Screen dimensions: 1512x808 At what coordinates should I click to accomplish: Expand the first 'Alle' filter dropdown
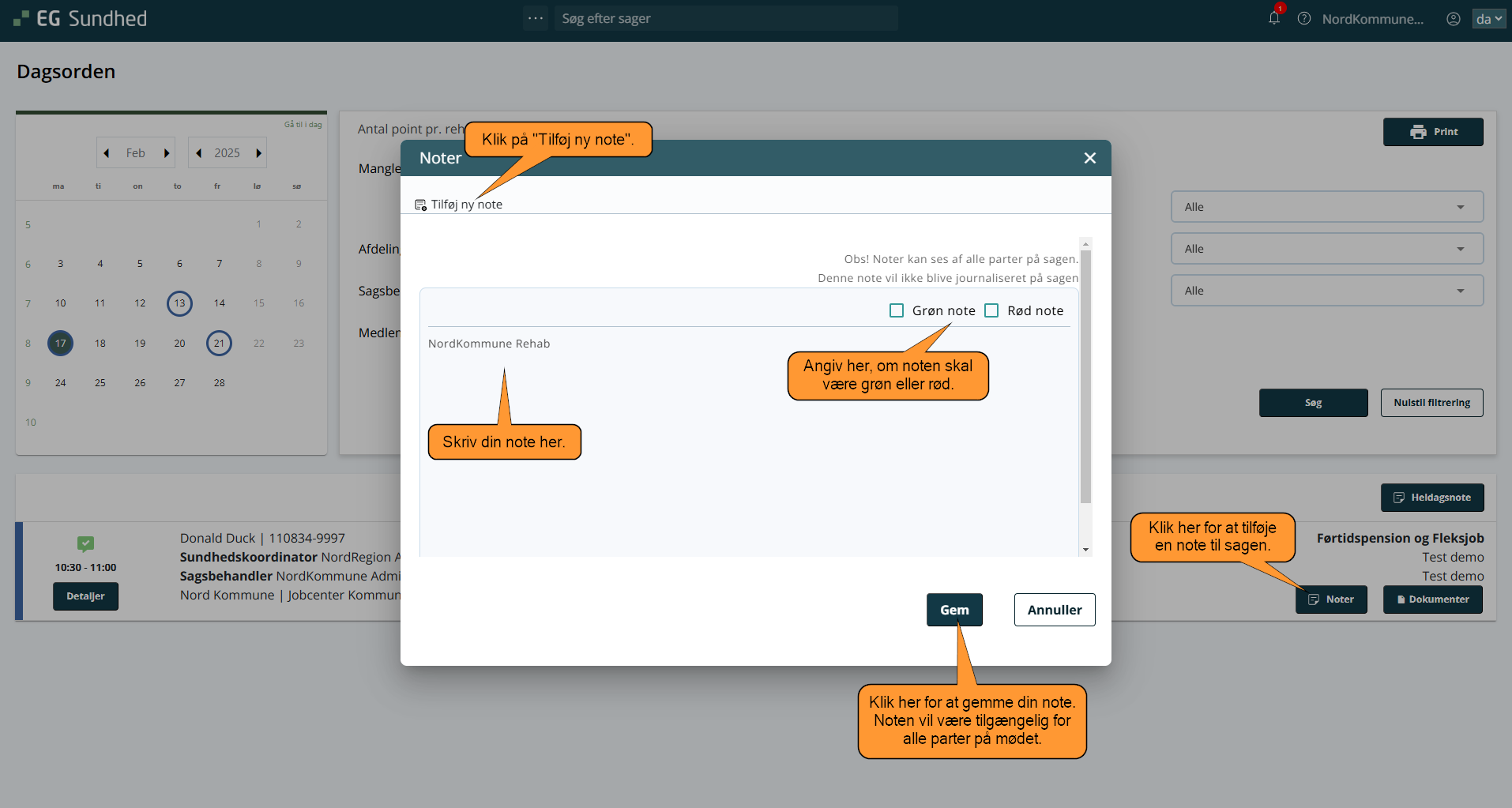1326,207
